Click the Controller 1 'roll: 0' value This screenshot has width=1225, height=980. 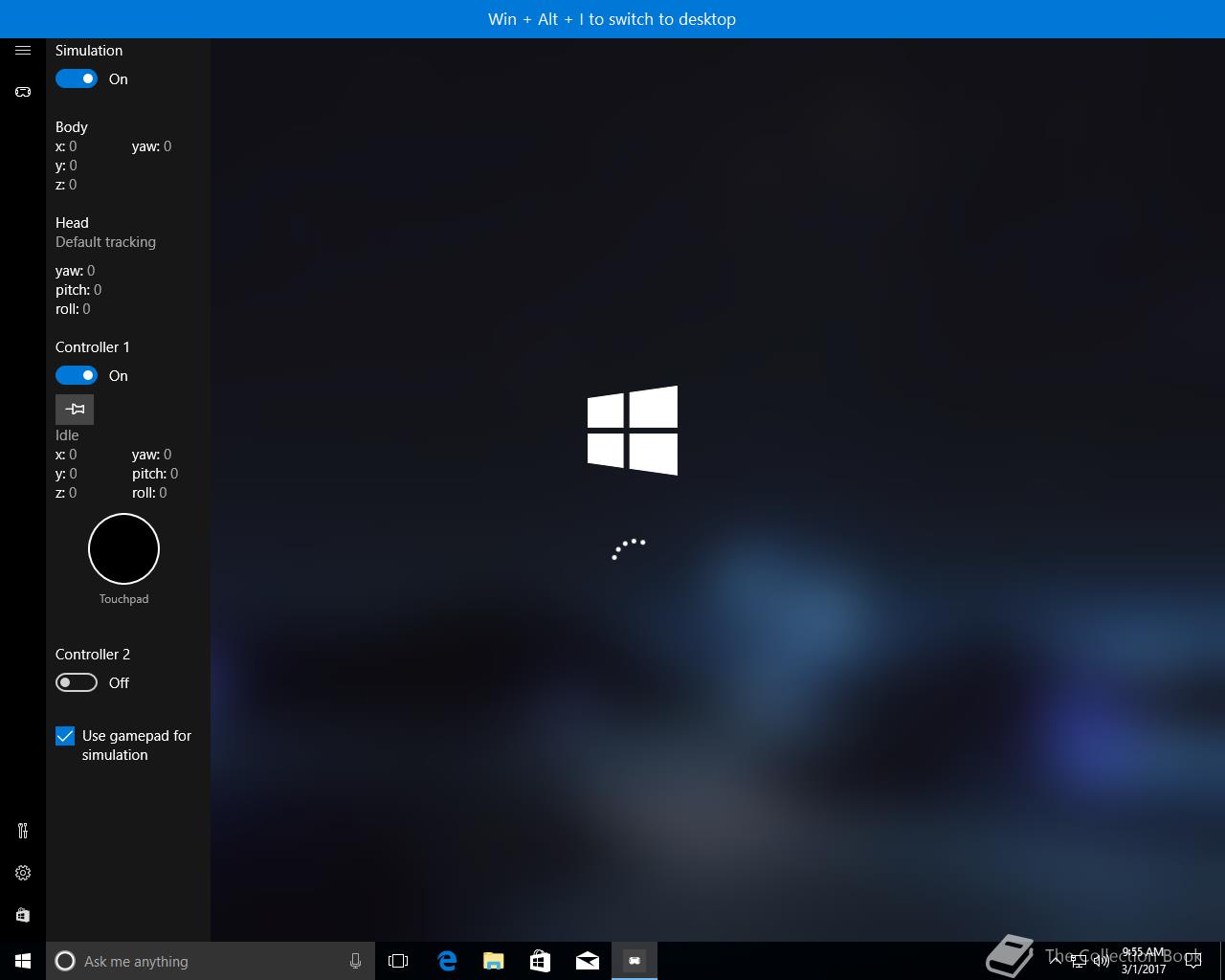pyautogui.click(x=149, y=493)
